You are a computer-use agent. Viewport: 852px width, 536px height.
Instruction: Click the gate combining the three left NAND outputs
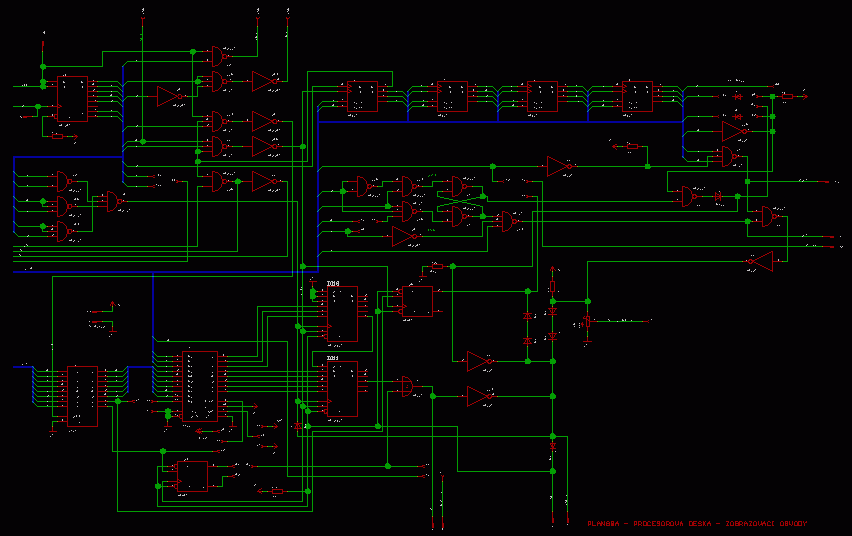(110, 202)
